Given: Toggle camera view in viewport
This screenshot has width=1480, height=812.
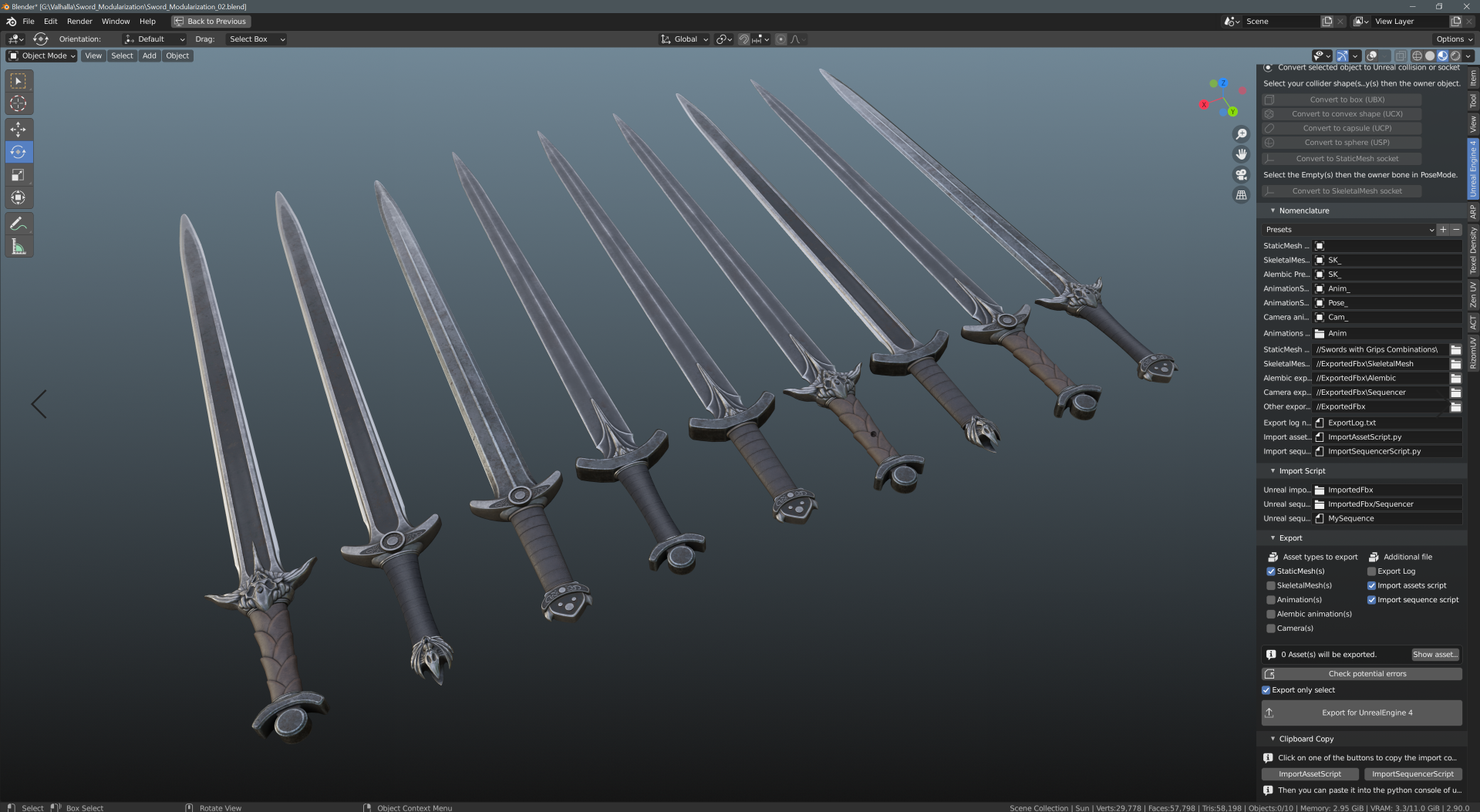Looking at the screenshot, I should [x=1241, y=175].
